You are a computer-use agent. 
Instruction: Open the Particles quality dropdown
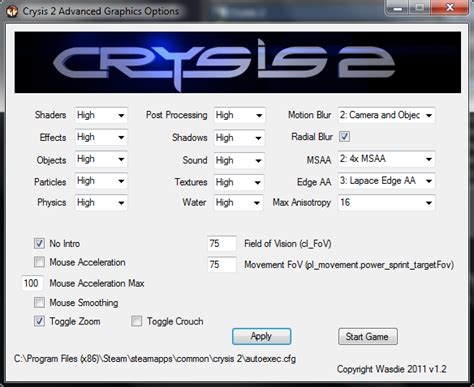(101, 181)
